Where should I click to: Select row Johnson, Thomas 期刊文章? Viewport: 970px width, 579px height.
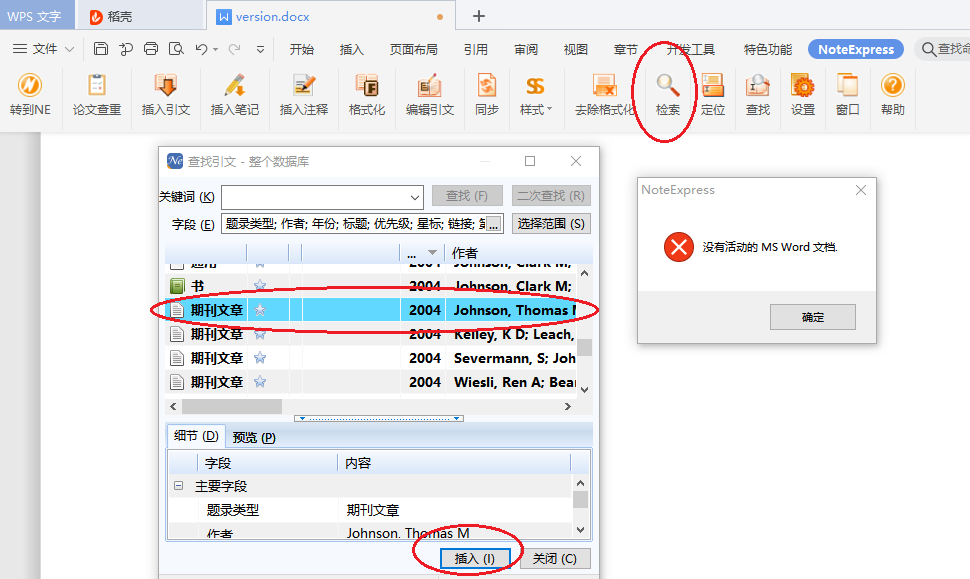coord(371,310)
